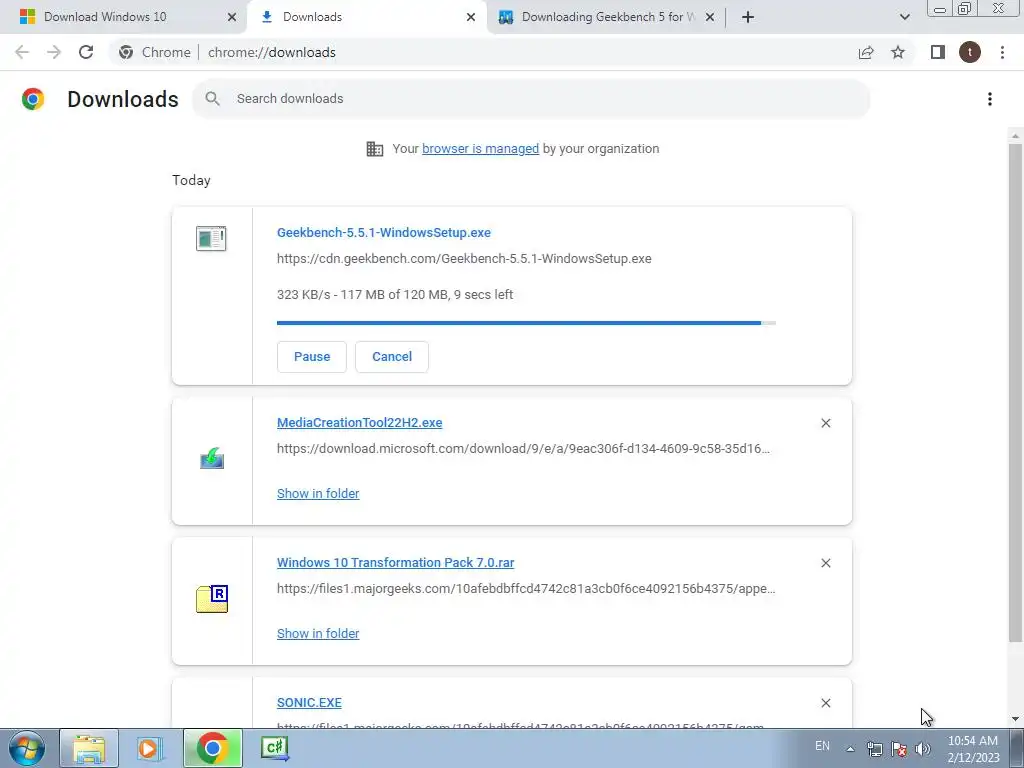Image resolution: width=1024 pixels, height=768 pixels.
Task: Open Windows Explorer from taskbar
Action: [89, 748]
